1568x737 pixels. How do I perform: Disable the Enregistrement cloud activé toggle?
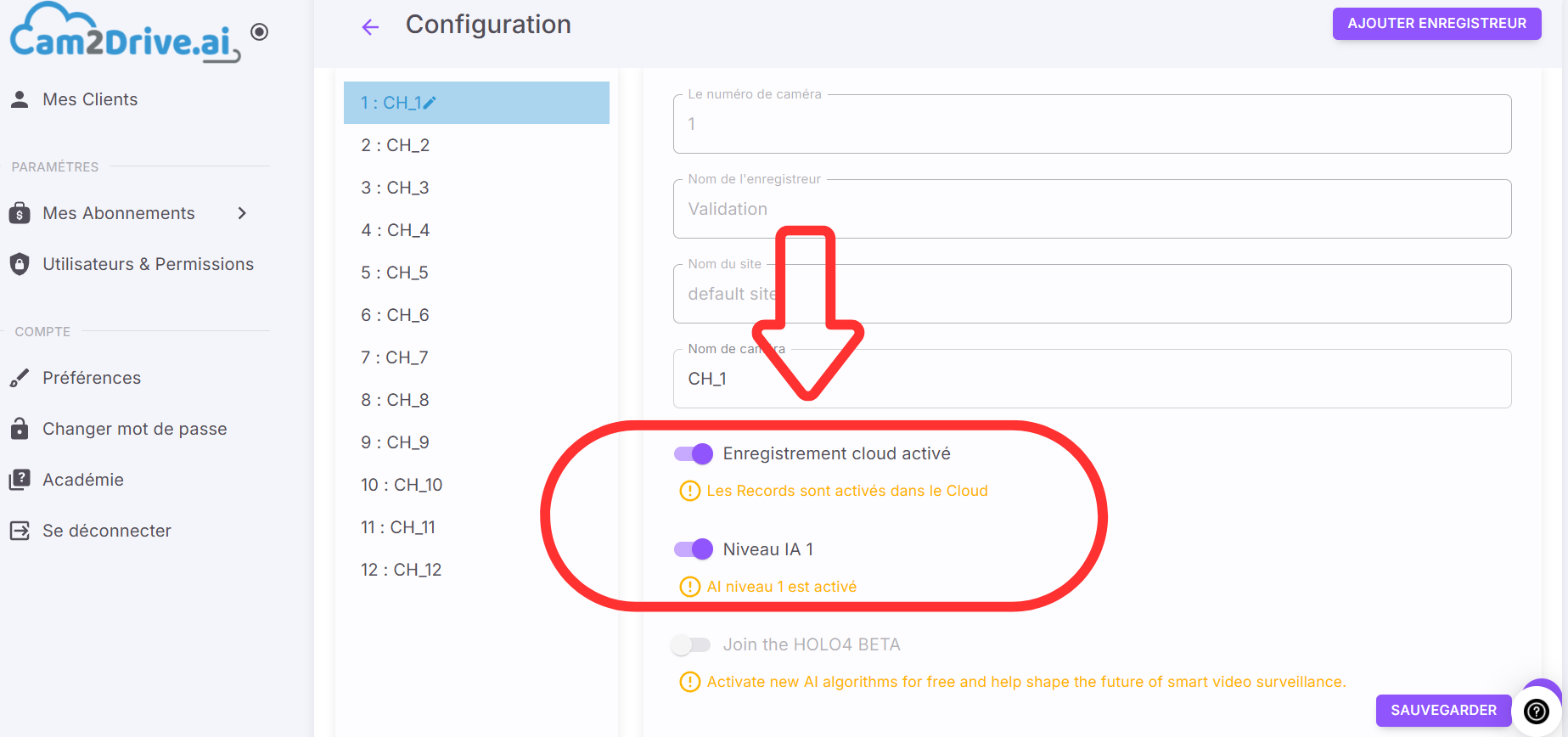point(694,454)
